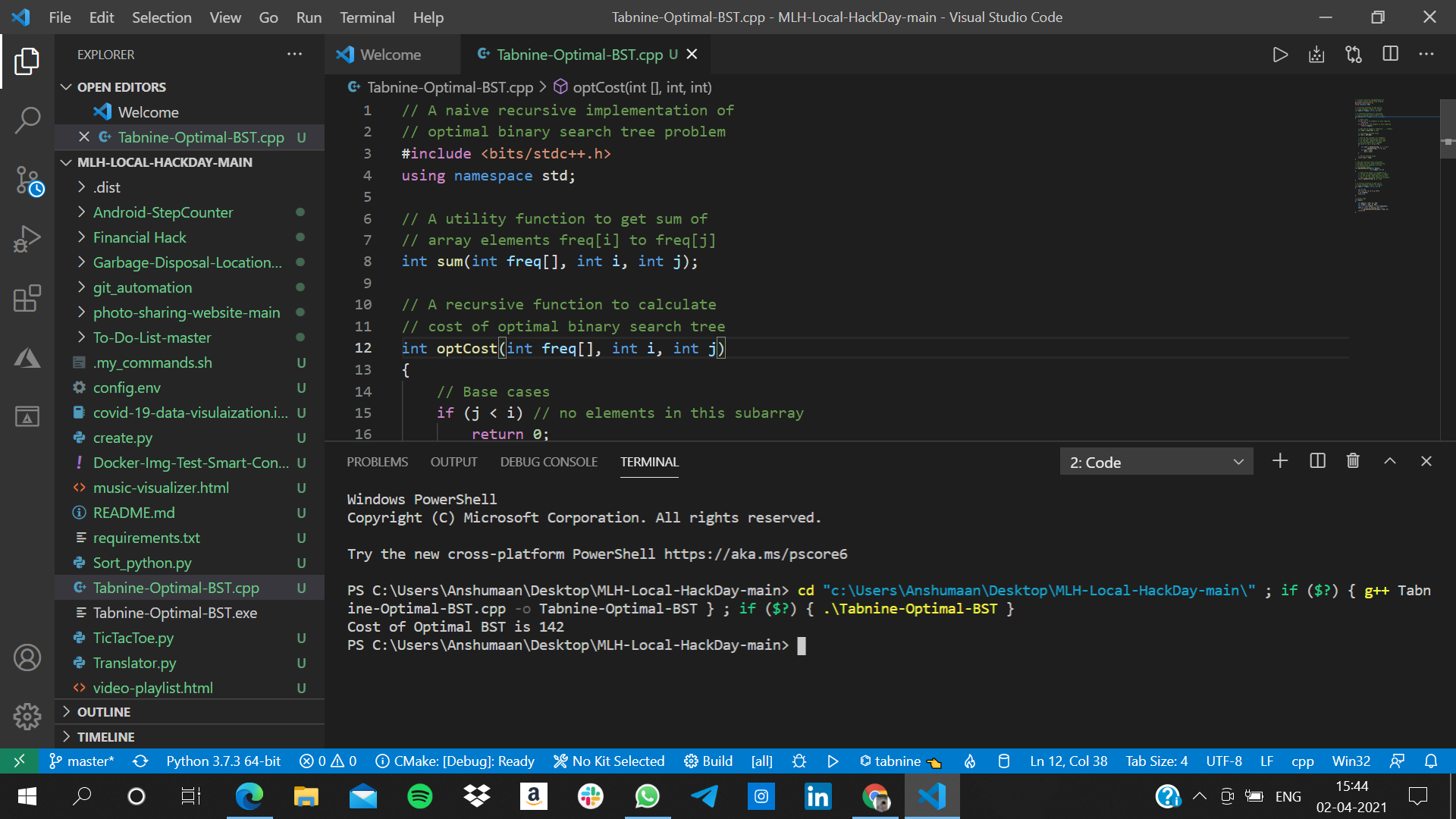This screenshot has height=819, width=1456.
Task: Click the master* branch indicator
Action: 82,761
